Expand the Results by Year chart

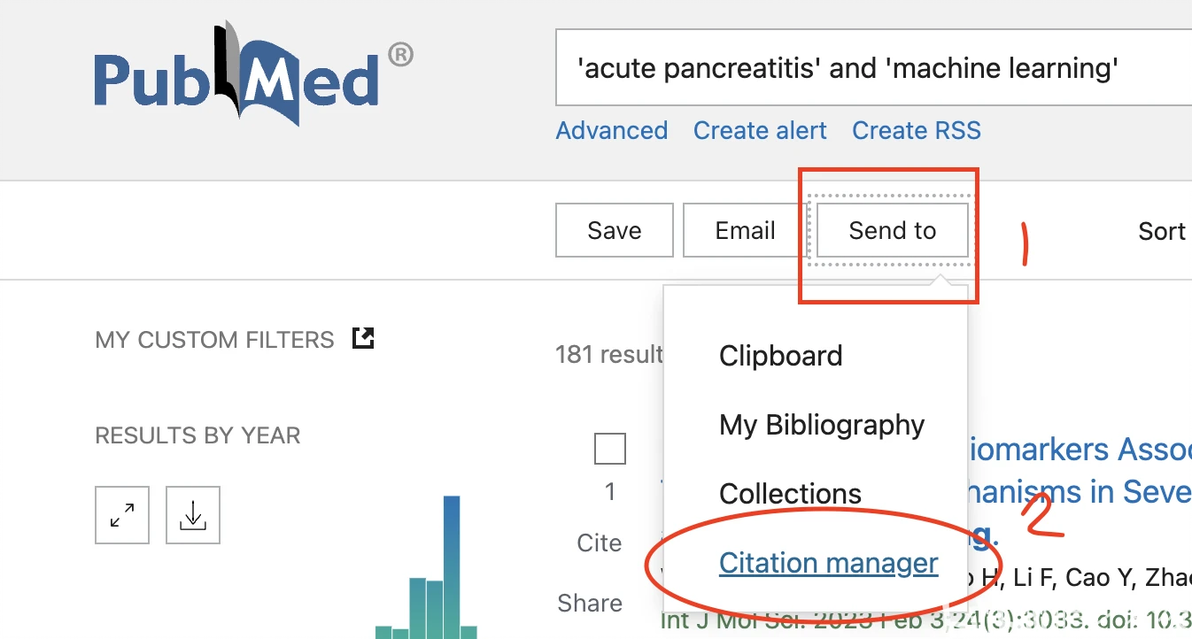point(122,515)
